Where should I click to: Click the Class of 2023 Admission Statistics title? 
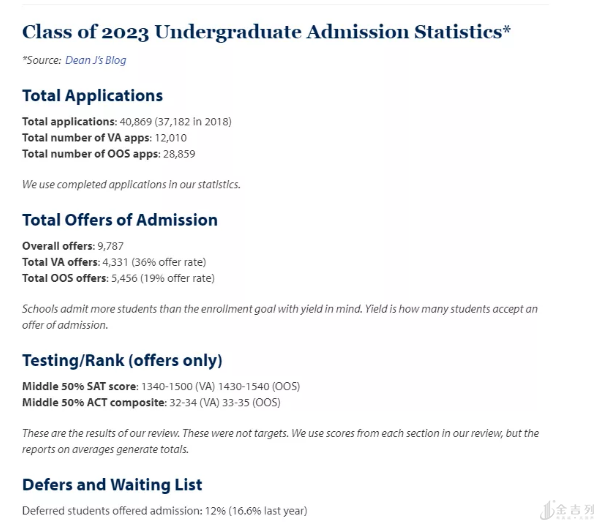click(266, 32)
